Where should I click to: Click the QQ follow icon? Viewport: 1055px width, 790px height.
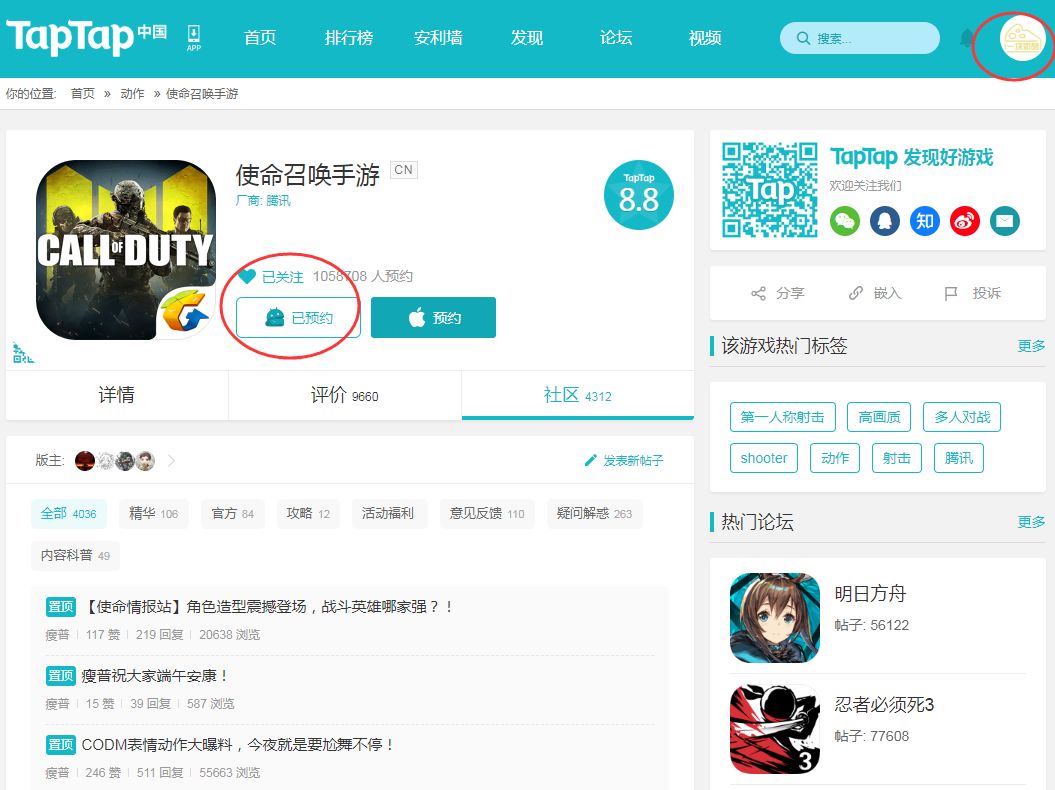coord(885,221)
